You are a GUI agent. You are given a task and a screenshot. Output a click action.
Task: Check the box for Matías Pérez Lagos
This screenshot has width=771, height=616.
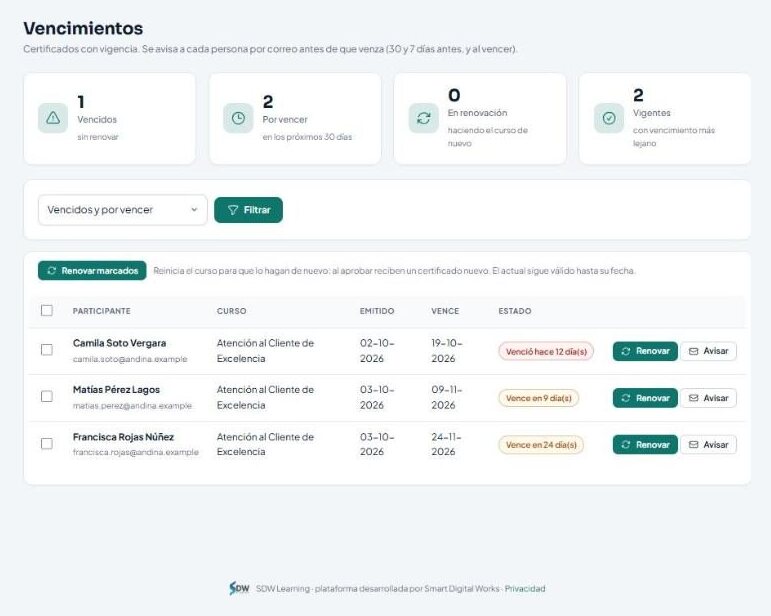(x=47, y=396)
